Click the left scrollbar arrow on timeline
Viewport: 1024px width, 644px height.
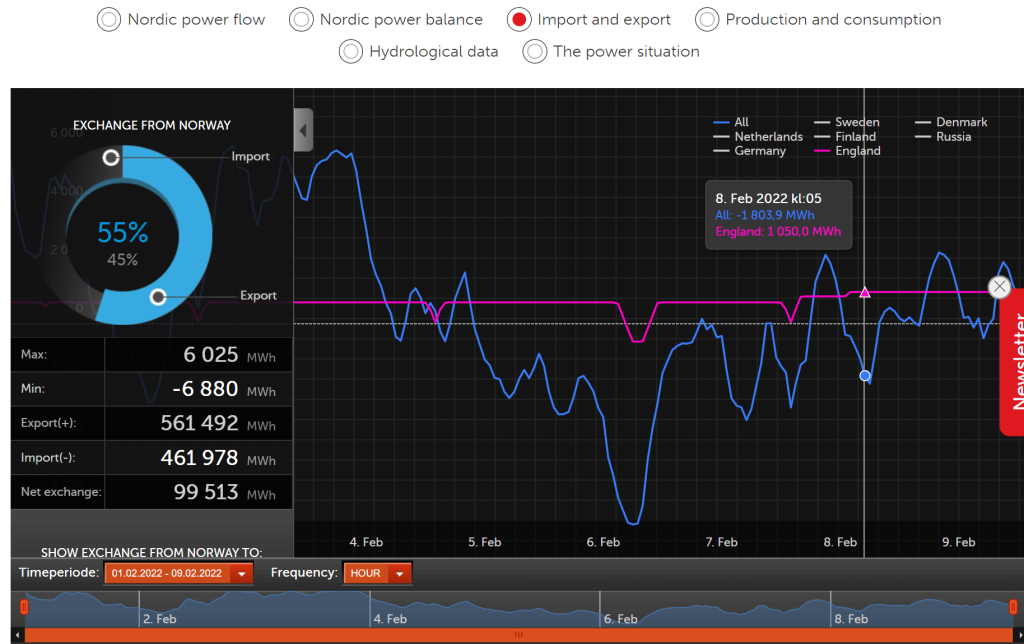pyautogui.click(x=17, y=635)
